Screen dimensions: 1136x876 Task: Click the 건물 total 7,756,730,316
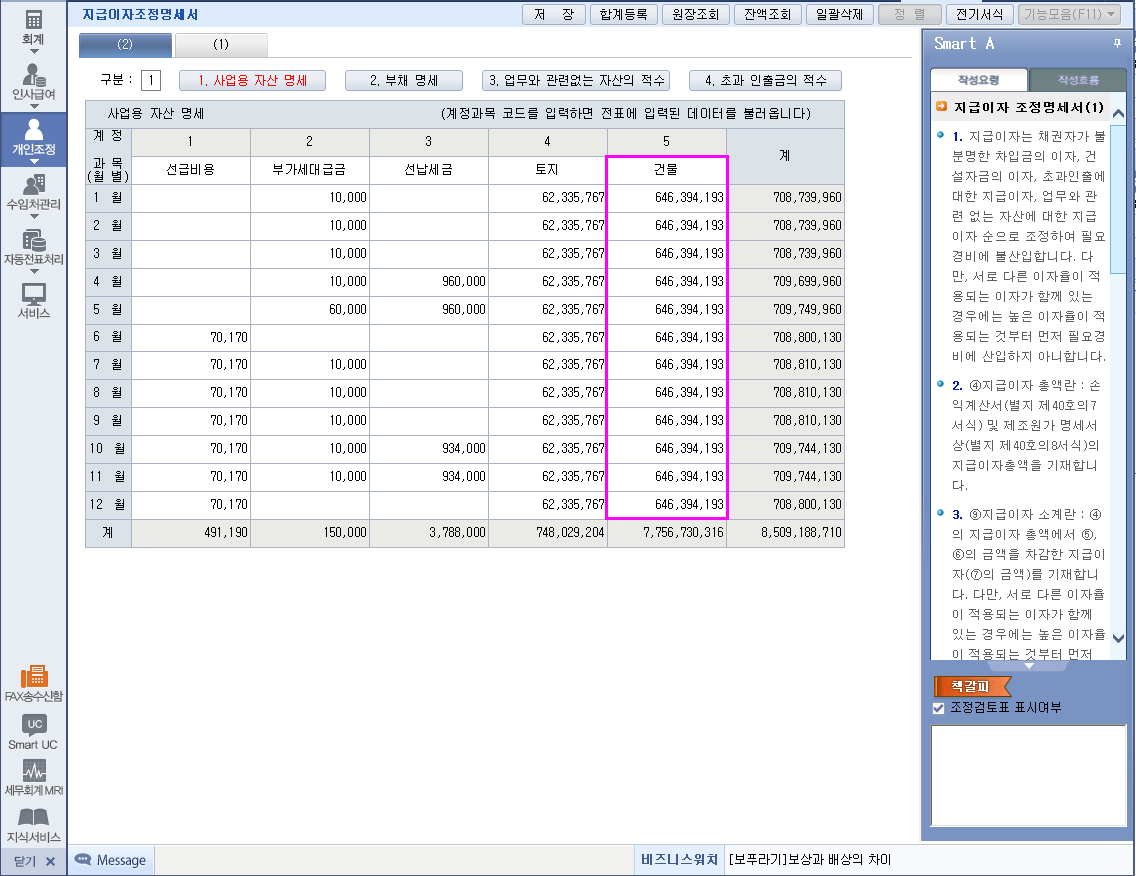pyautogui.click(x=667, y=533)
